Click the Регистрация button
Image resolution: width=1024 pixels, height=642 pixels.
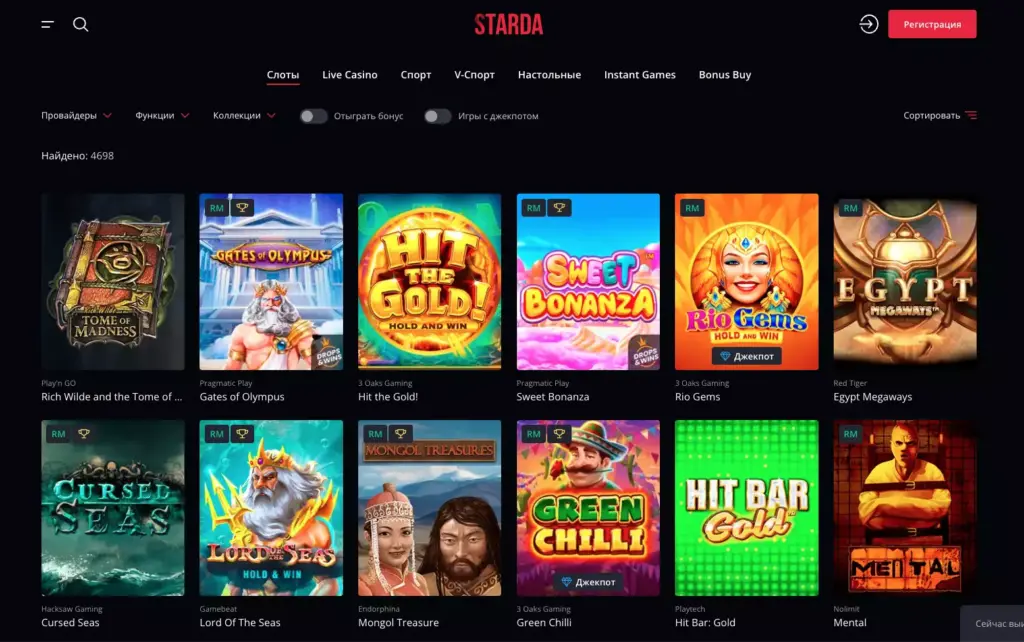click(x=932, y=24)
